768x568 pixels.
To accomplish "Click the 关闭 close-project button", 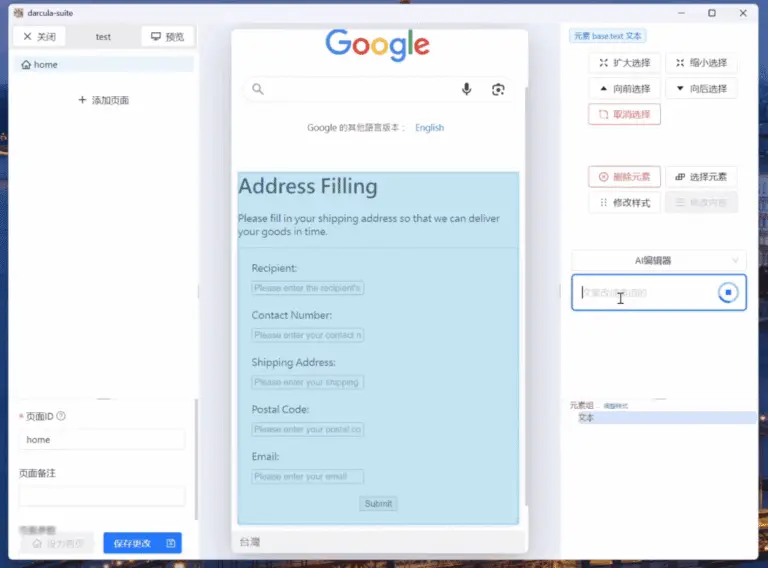I will 39,37.
